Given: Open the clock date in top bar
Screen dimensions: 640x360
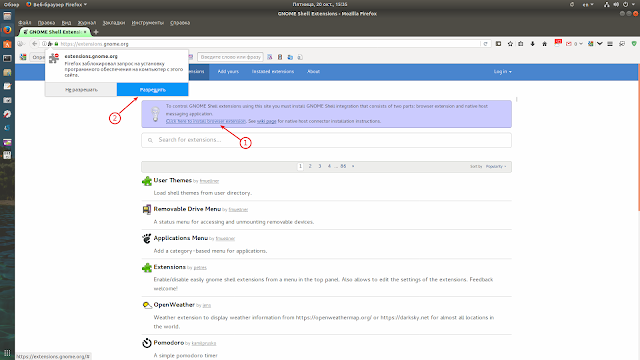Looking at the screenshot, I should [x=320, y=4].
